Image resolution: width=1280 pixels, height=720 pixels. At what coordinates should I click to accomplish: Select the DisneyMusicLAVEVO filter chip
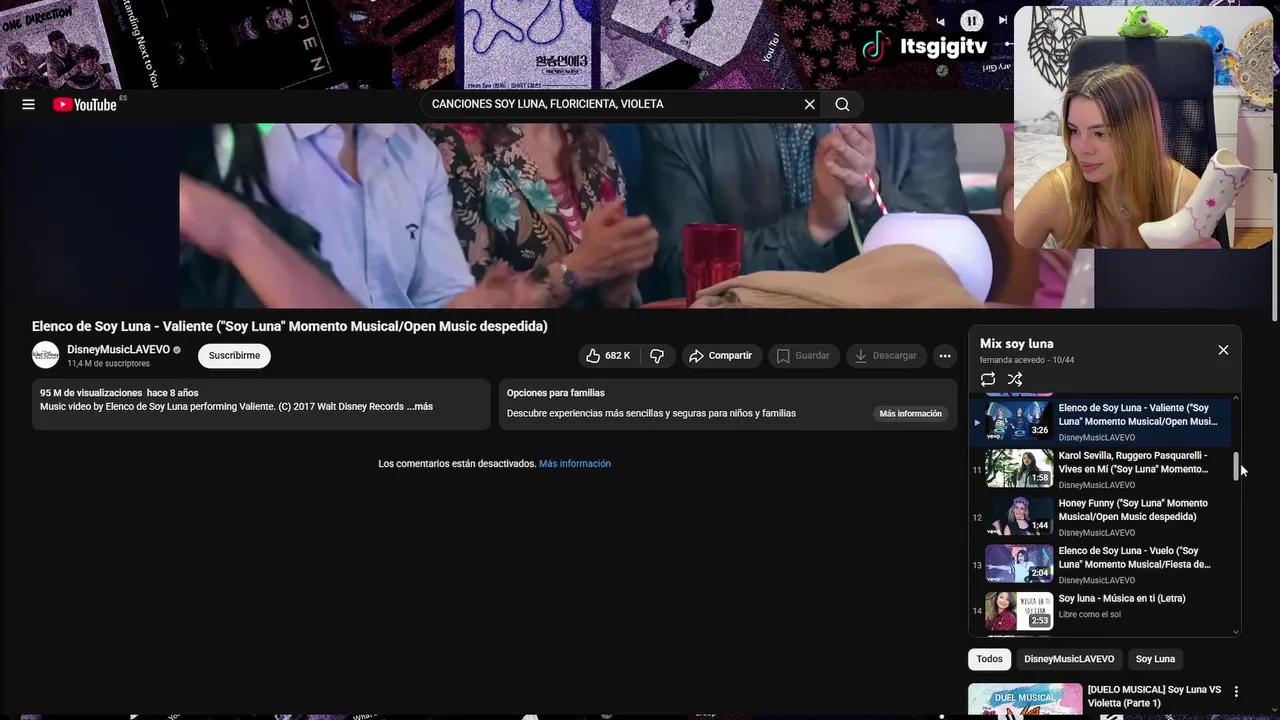pyautogui.click(x=1069, y=659)
